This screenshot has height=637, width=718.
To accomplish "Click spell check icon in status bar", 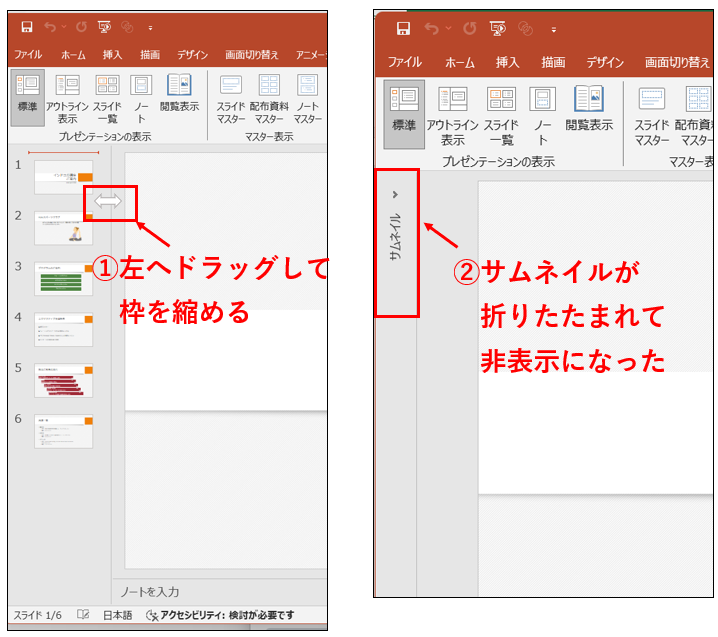I will [x=83, y=615].
